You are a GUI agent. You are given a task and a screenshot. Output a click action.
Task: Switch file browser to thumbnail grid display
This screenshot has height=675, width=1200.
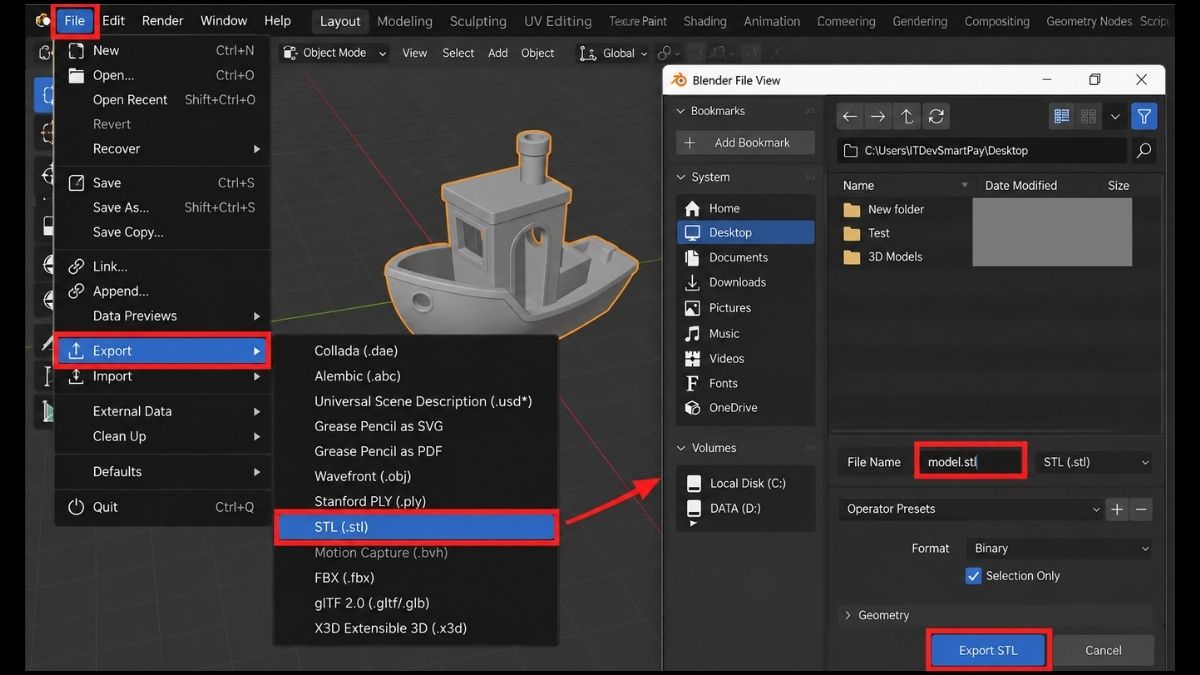point(1089,116)
